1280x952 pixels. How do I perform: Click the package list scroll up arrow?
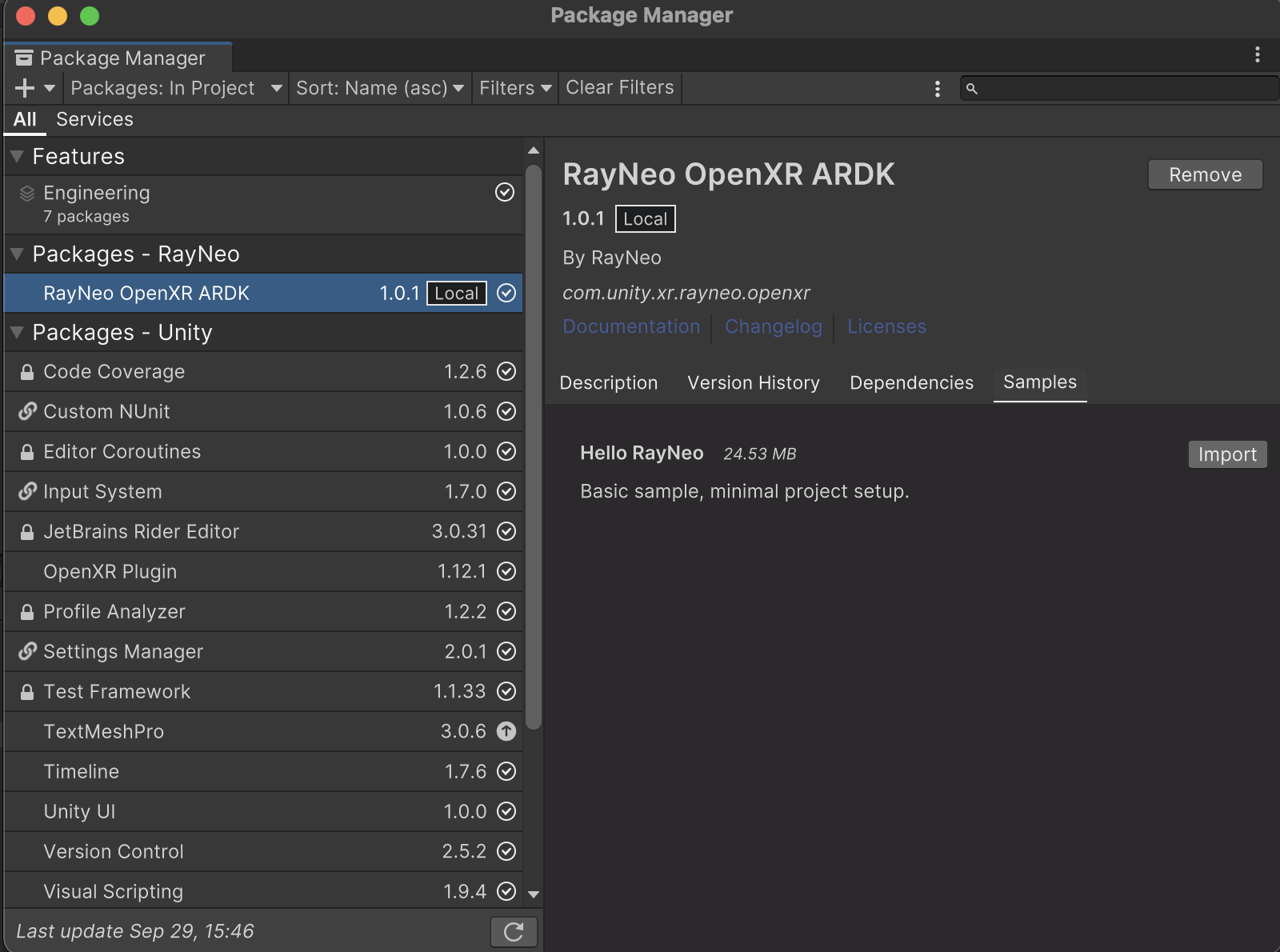(x=534, y=150)
